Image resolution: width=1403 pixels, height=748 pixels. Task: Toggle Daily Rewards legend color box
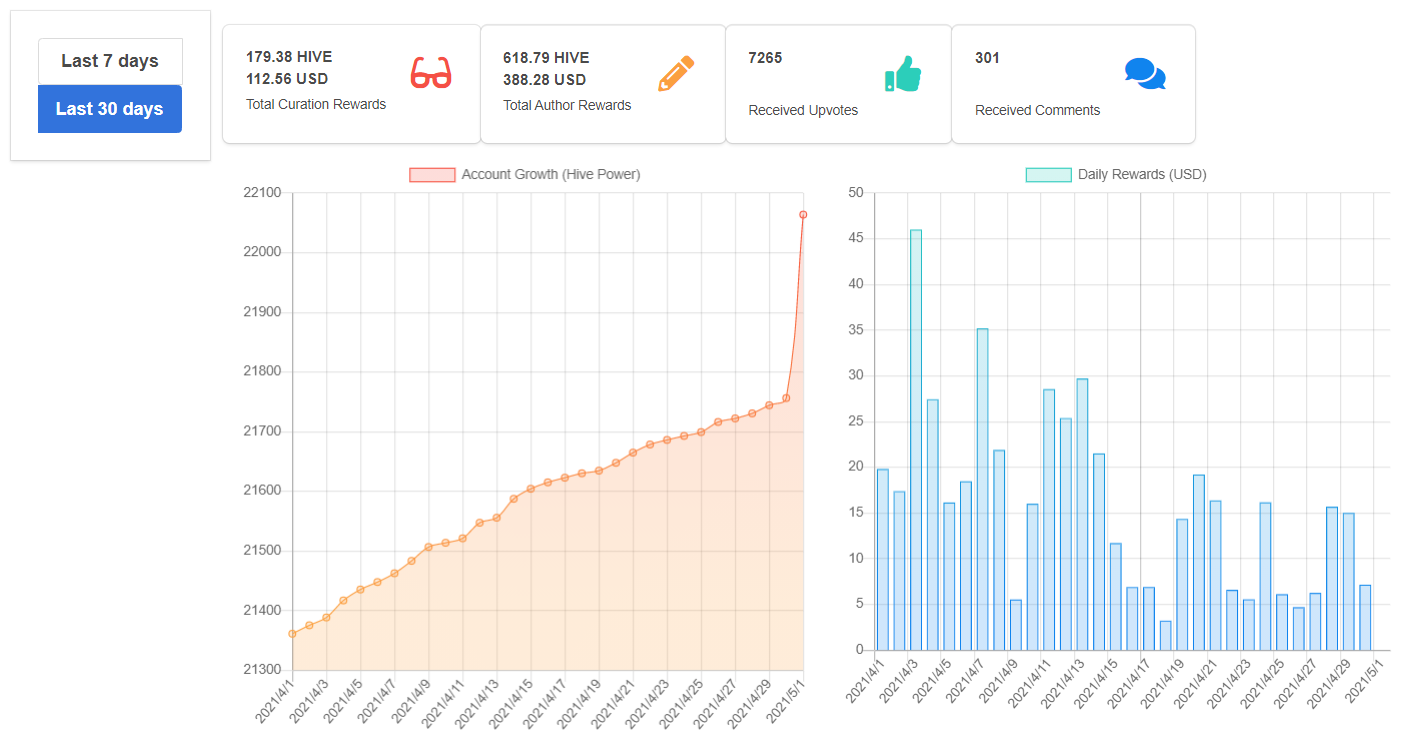[1049, 175]
